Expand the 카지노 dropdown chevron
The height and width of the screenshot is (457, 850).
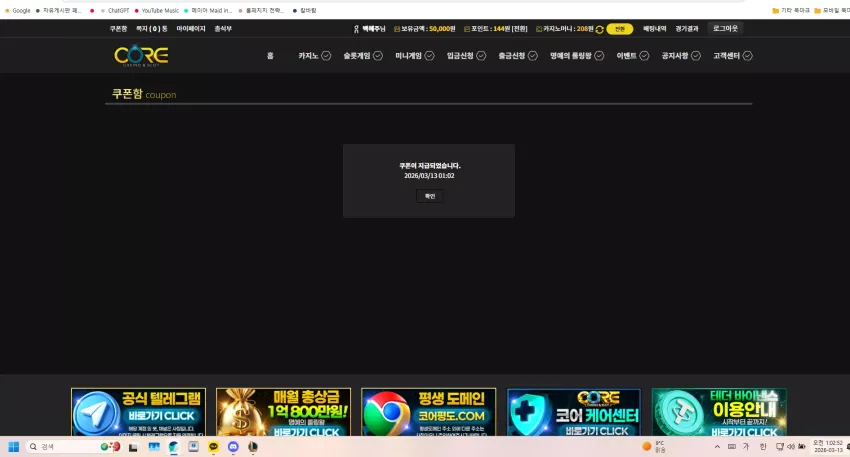pyautogui.click(x=326, y=56)
